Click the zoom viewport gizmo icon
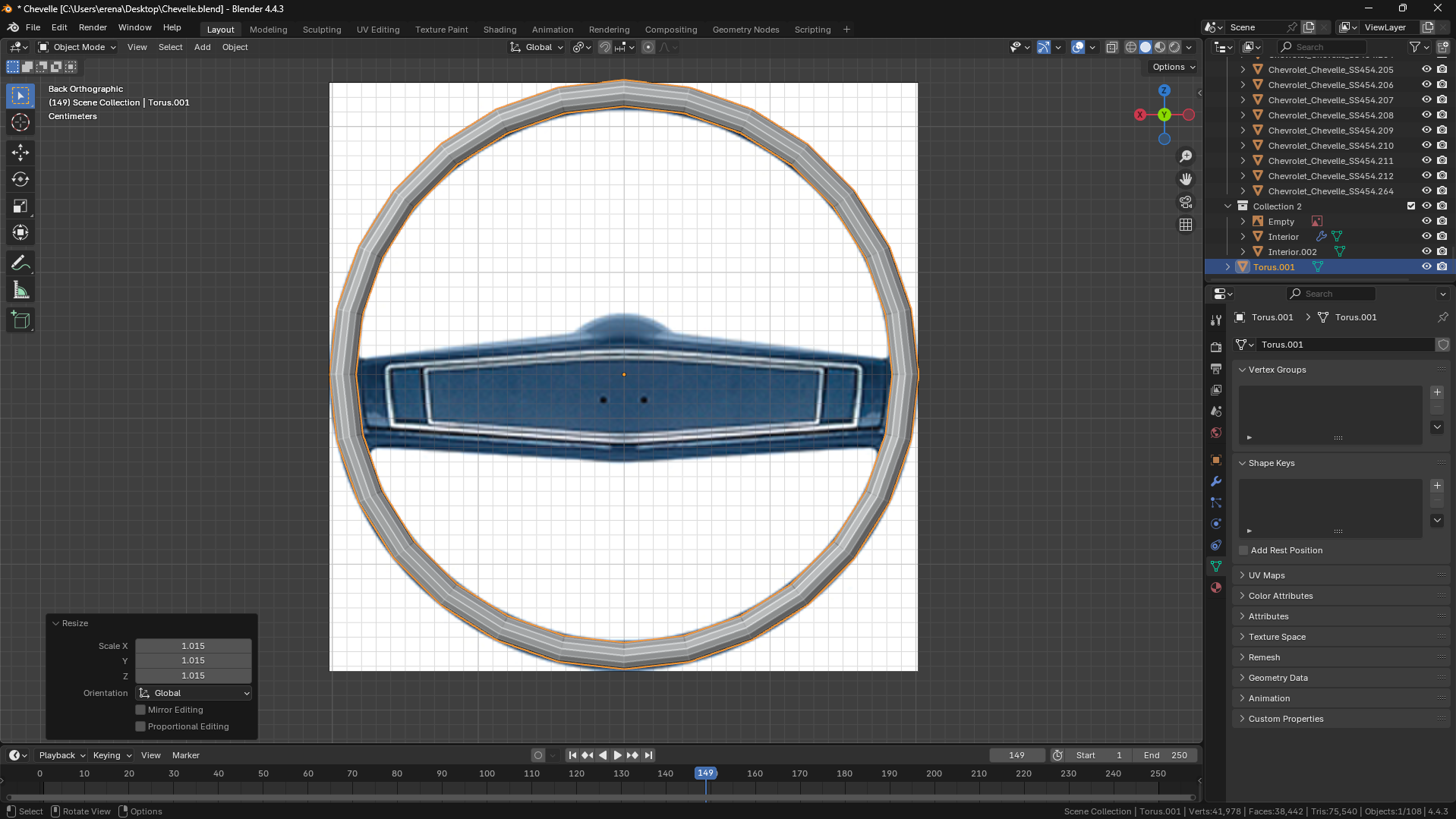This screenshot has width=1456, height=819. [x=1186, y=156]
